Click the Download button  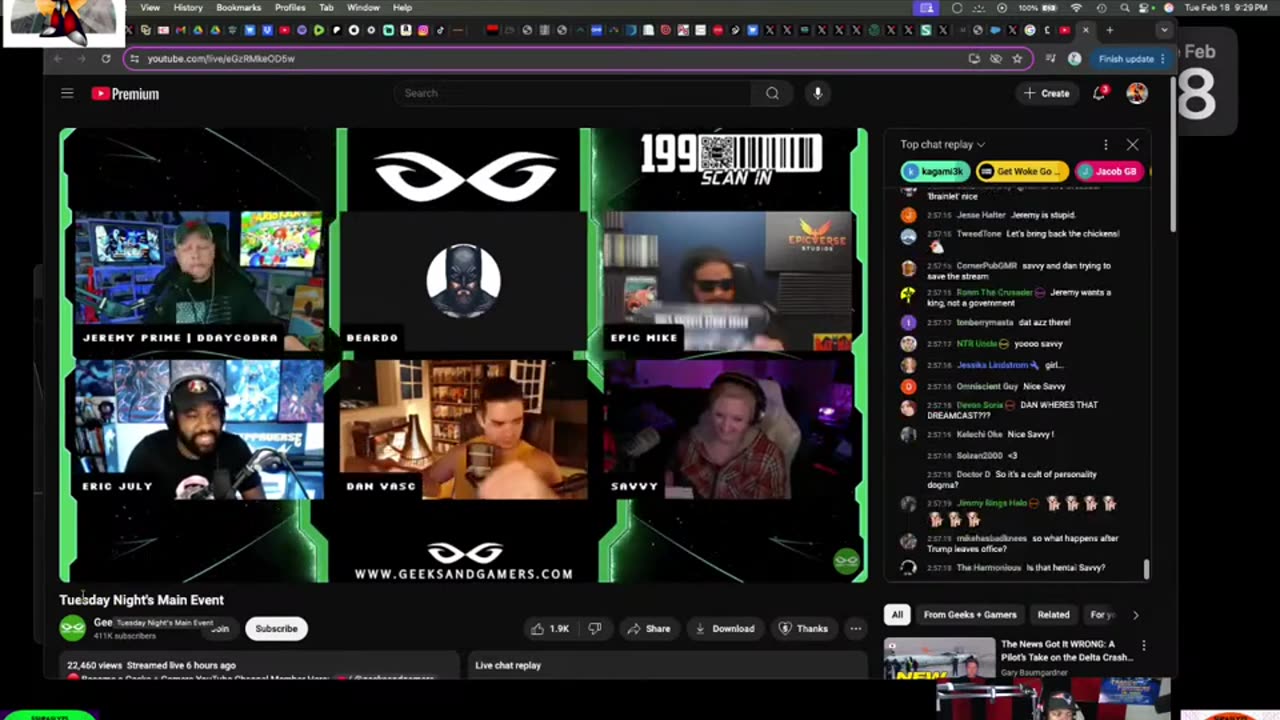point(724,629)
